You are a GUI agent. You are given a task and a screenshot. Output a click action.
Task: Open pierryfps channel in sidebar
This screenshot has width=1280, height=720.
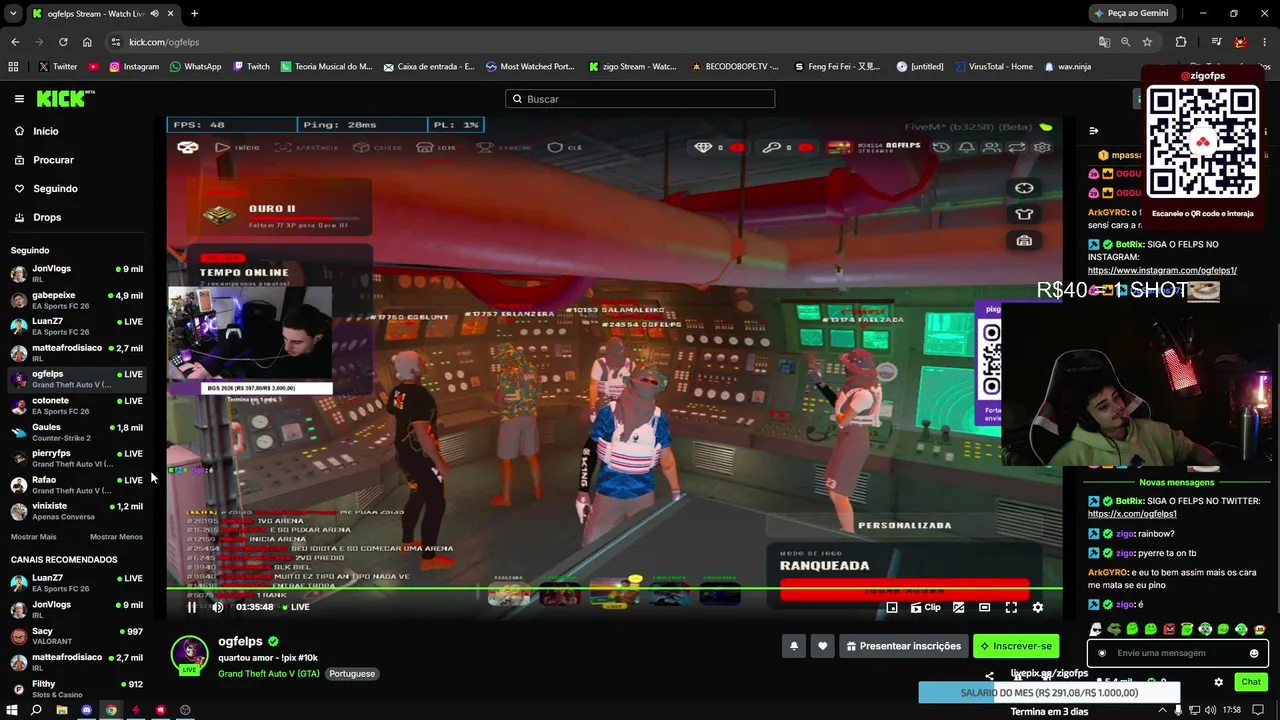77,458
